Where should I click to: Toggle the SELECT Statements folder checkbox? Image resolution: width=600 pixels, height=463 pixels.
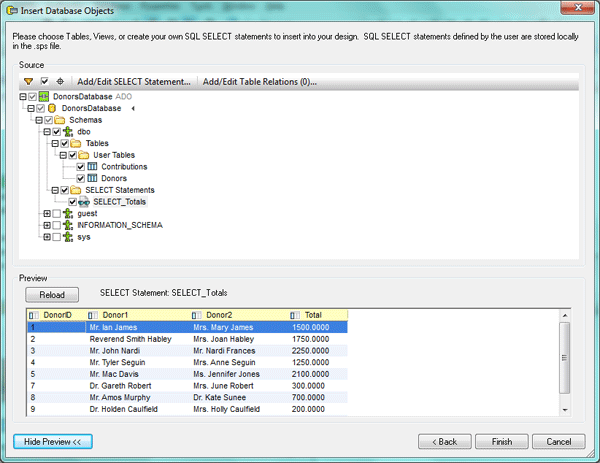(x=64, y=190)
